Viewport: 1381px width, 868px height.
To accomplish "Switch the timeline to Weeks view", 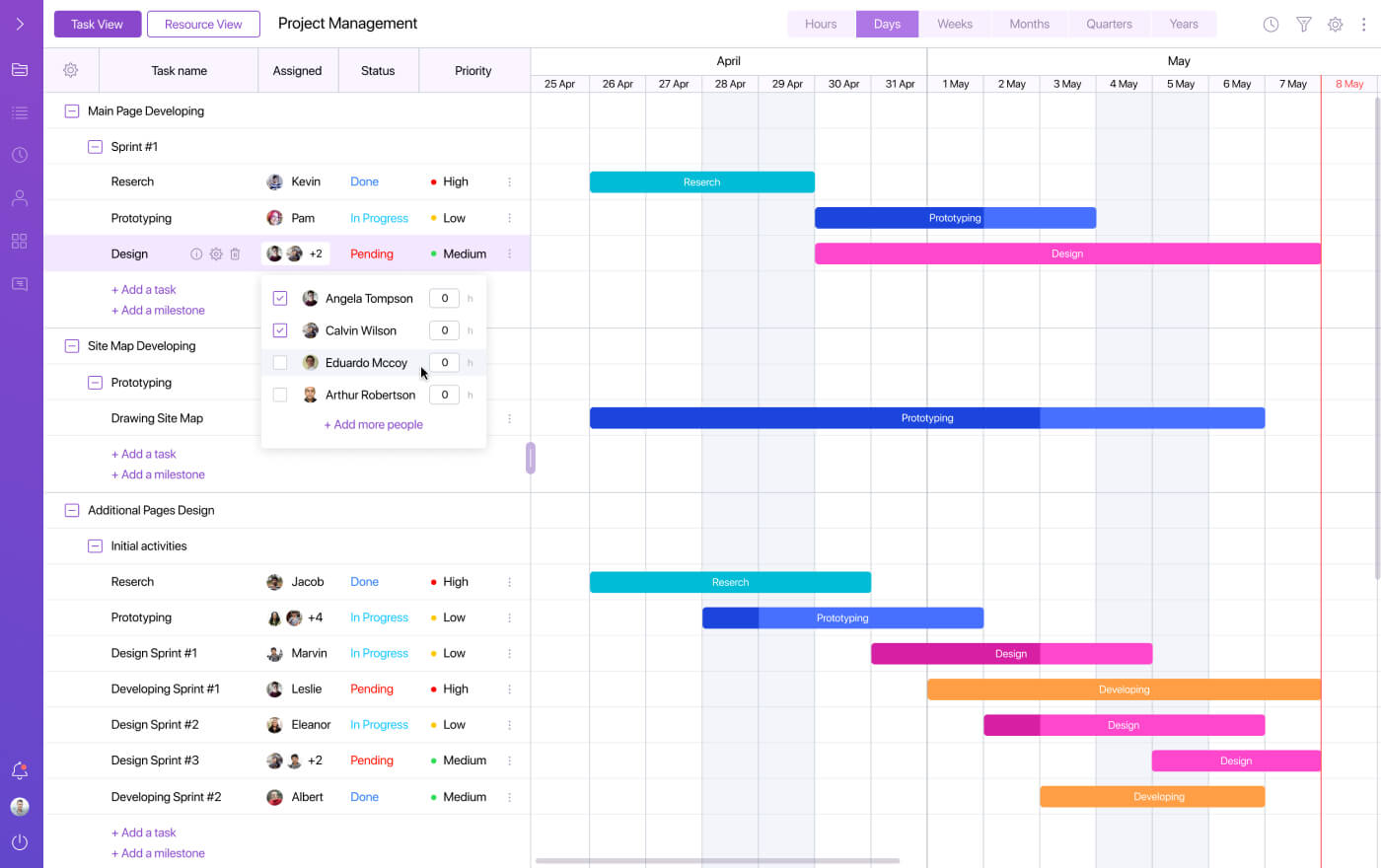I will point(954,23).
